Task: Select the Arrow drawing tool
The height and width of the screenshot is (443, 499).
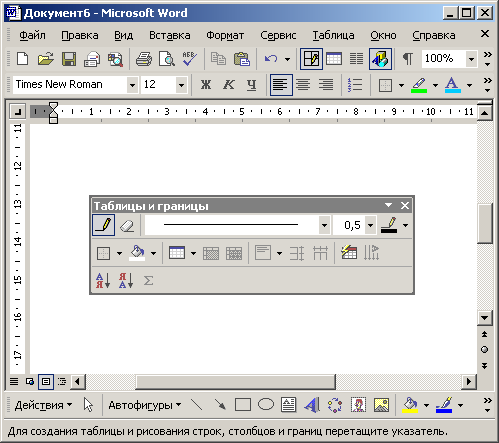Action: pos(220,405)
